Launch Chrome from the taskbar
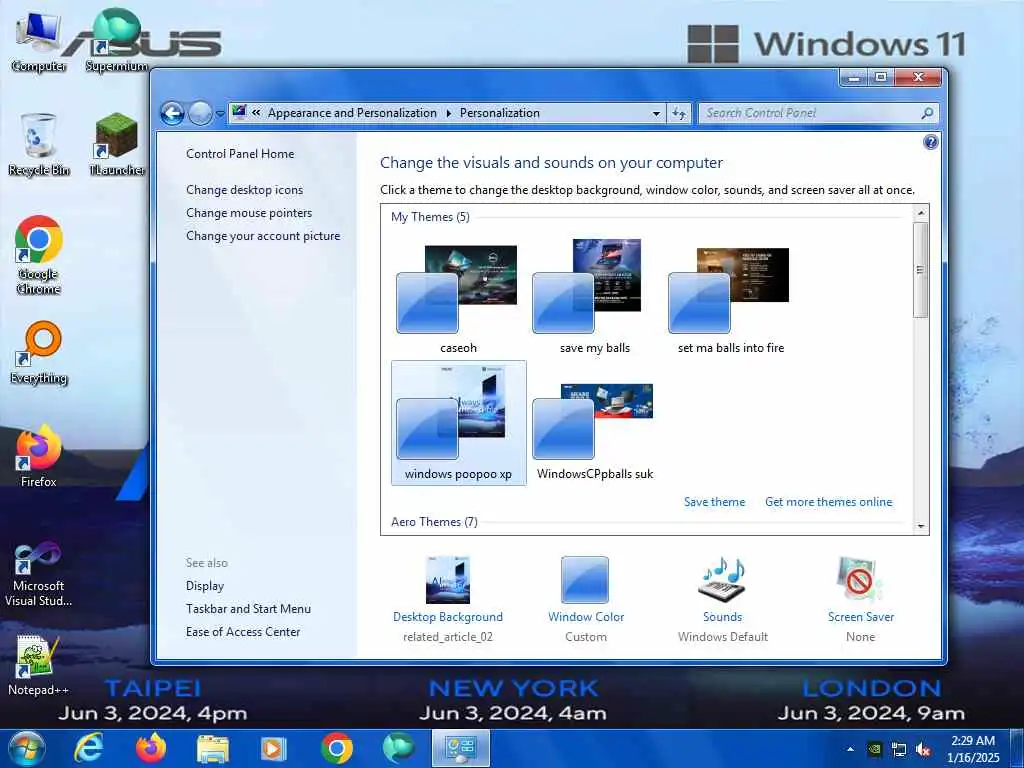1024x768 pixels. point(336,748)
